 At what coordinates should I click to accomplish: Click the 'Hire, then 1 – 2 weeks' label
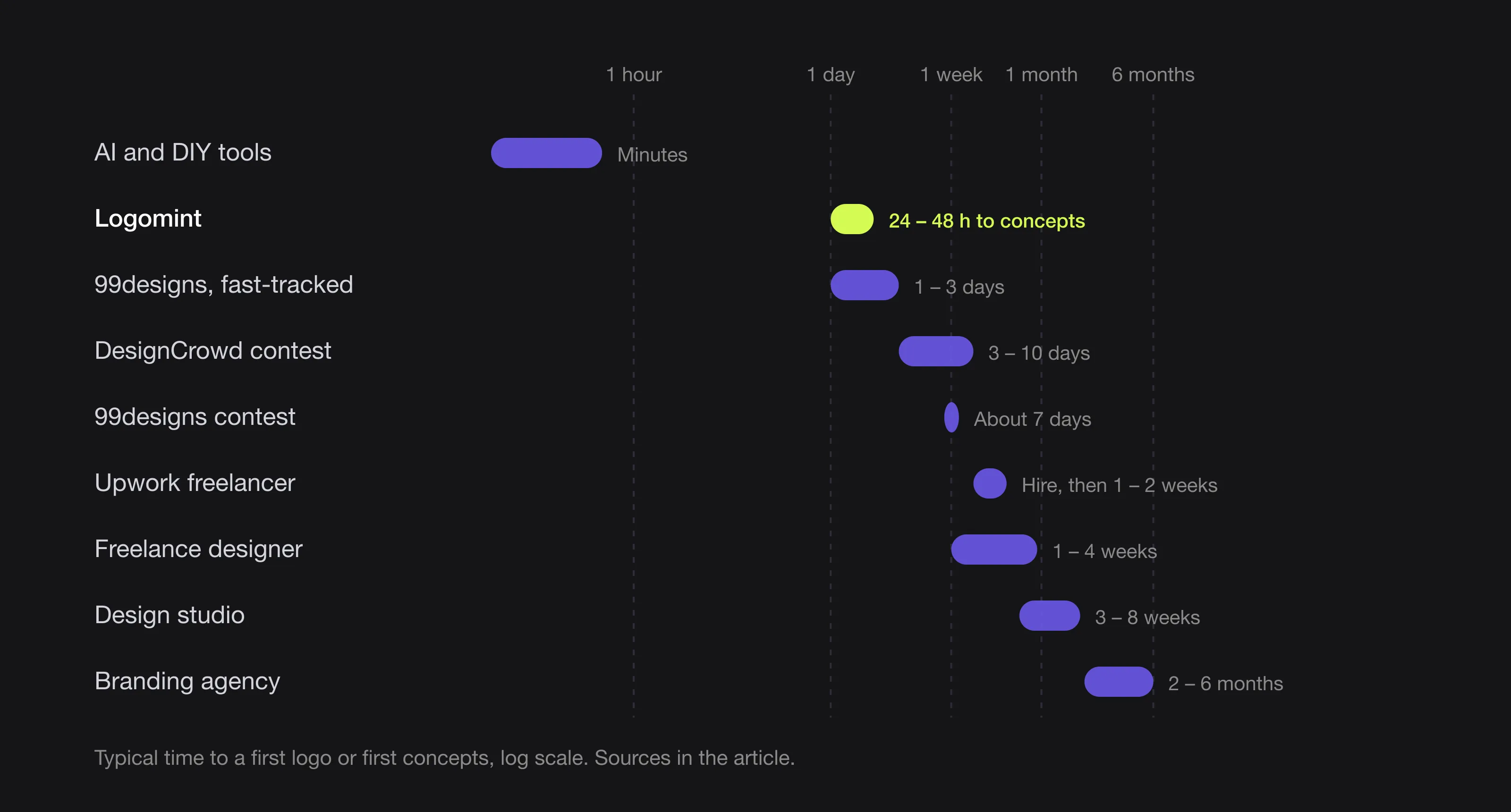pyautogui.click(x=1119, y=485)
